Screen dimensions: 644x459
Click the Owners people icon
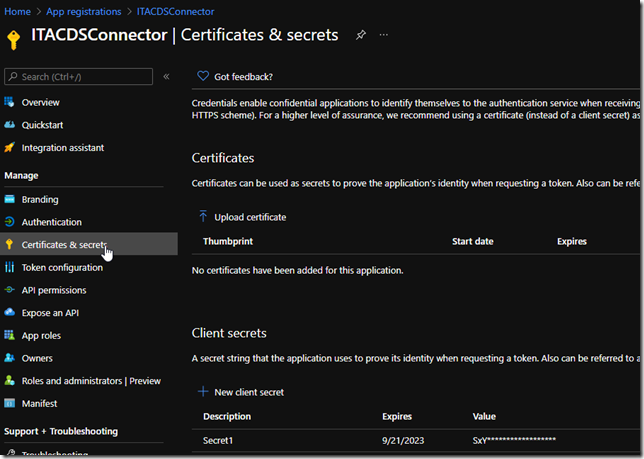(x=9, y=358)
